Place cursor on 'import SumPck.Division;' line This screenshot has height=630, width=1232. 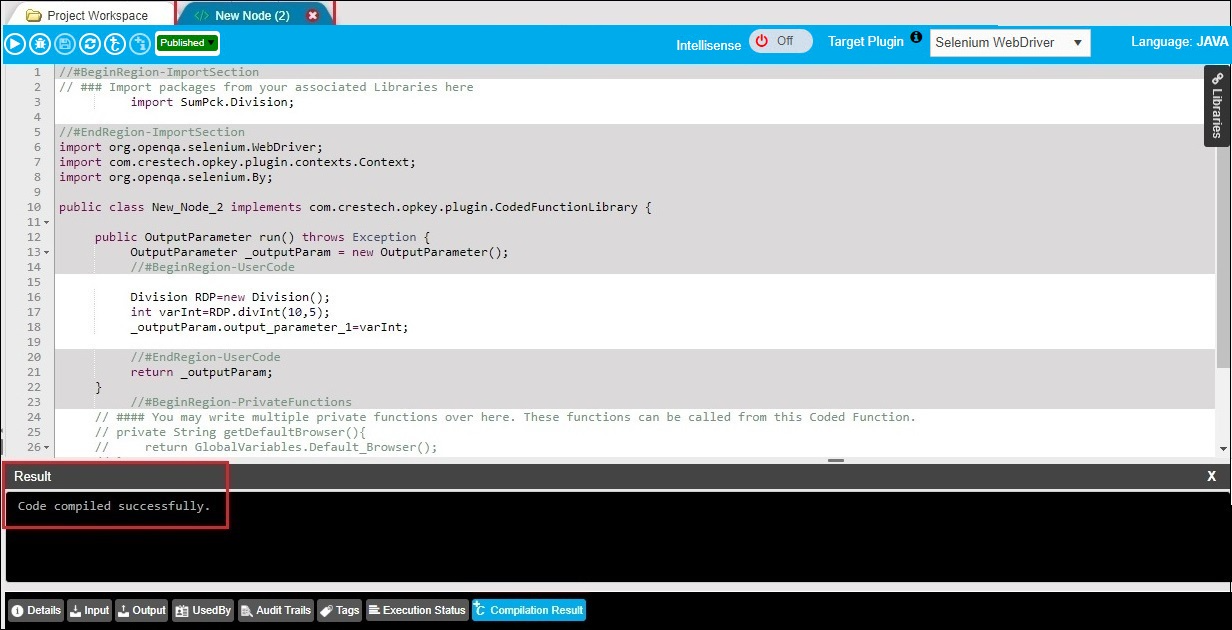(212, 102)
